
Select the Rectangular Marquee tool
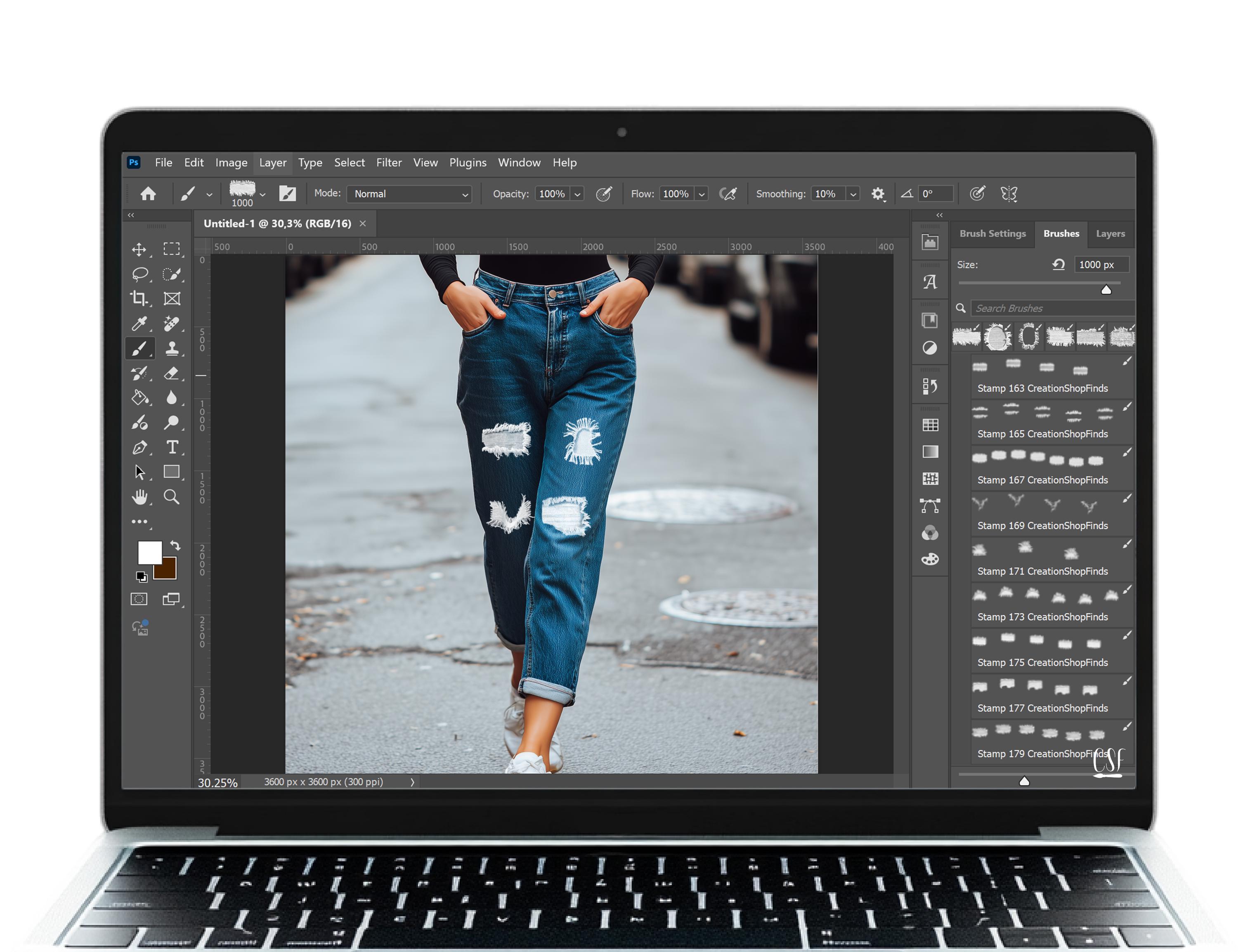(172, 249)
